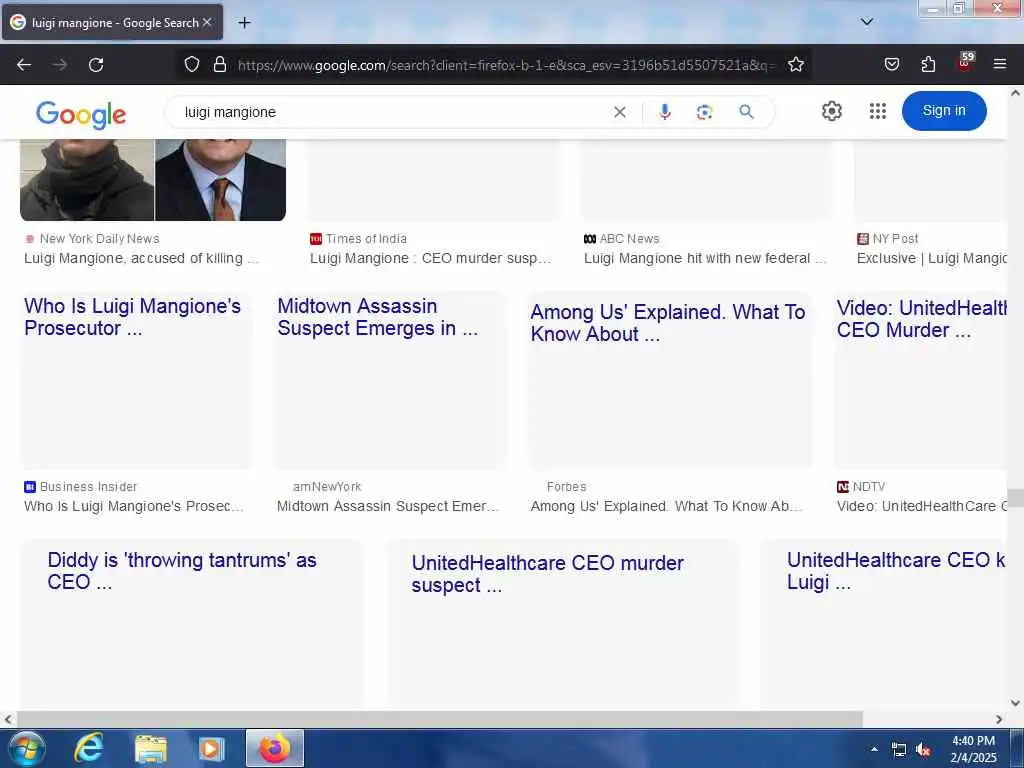Click the magnifier search button
Screen dimensions: 1024x768
pyautogui.click(x=746, y=112)
